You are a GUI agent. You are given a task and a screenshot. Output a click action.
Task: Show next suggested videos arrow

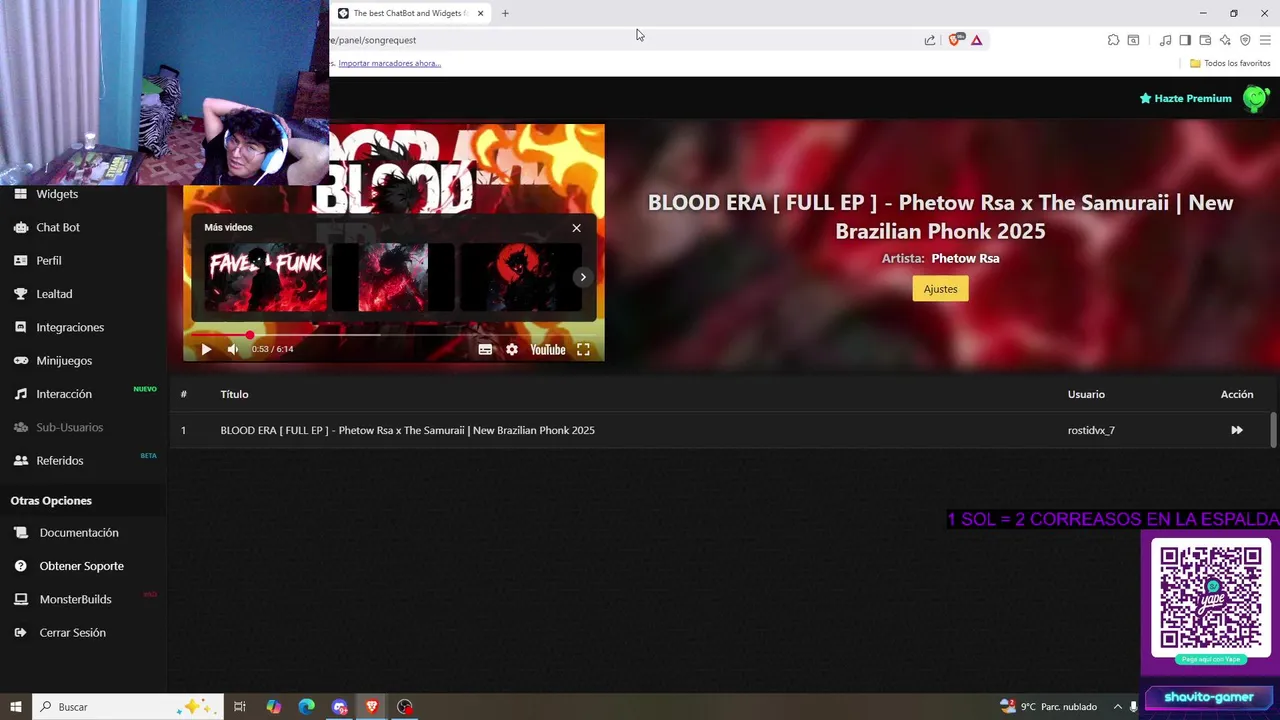pyautogui.click(x=583, y=277)
